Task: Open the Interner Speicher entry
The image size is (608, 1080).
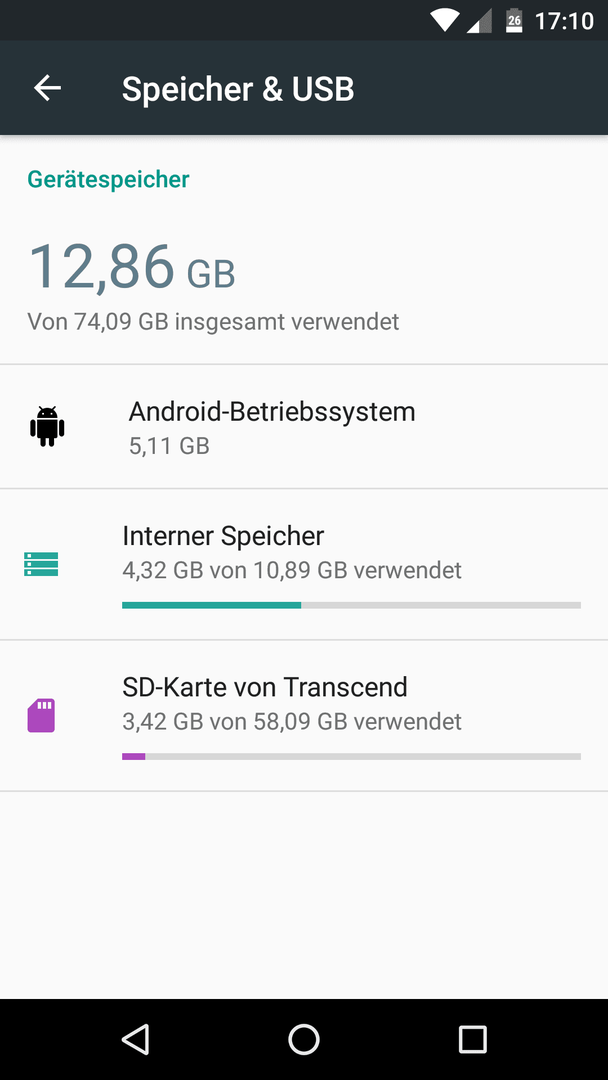Action: 304,565
